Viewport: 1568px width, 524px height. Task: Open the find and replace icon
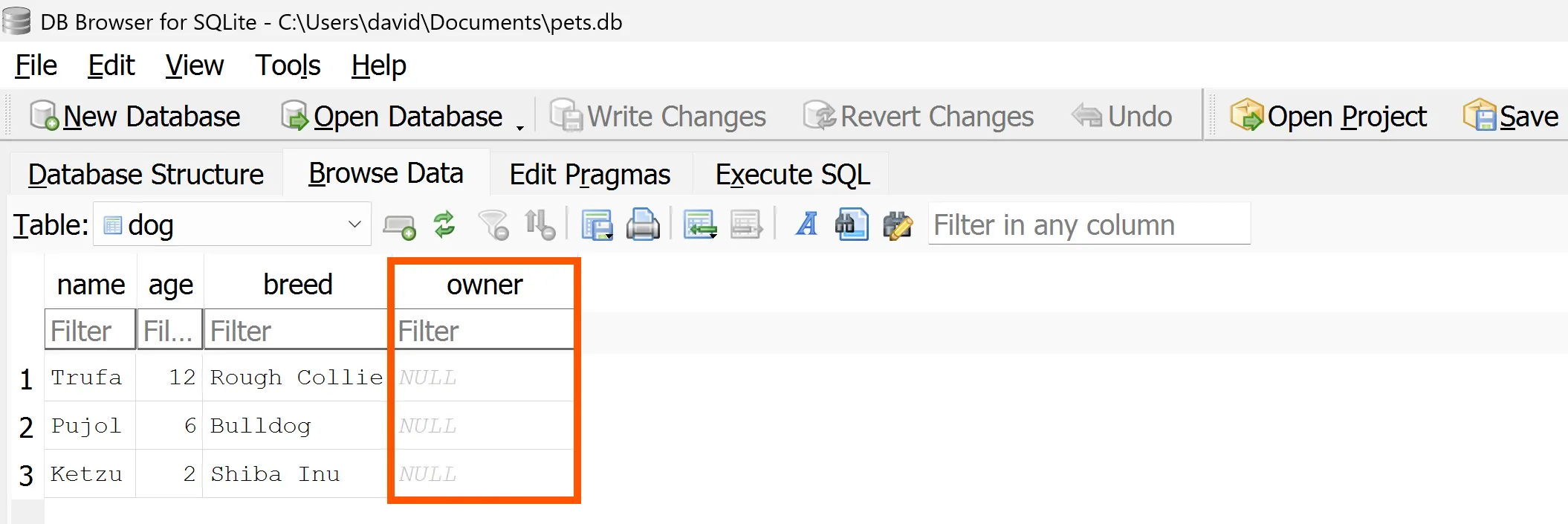[x=897, y=224]
